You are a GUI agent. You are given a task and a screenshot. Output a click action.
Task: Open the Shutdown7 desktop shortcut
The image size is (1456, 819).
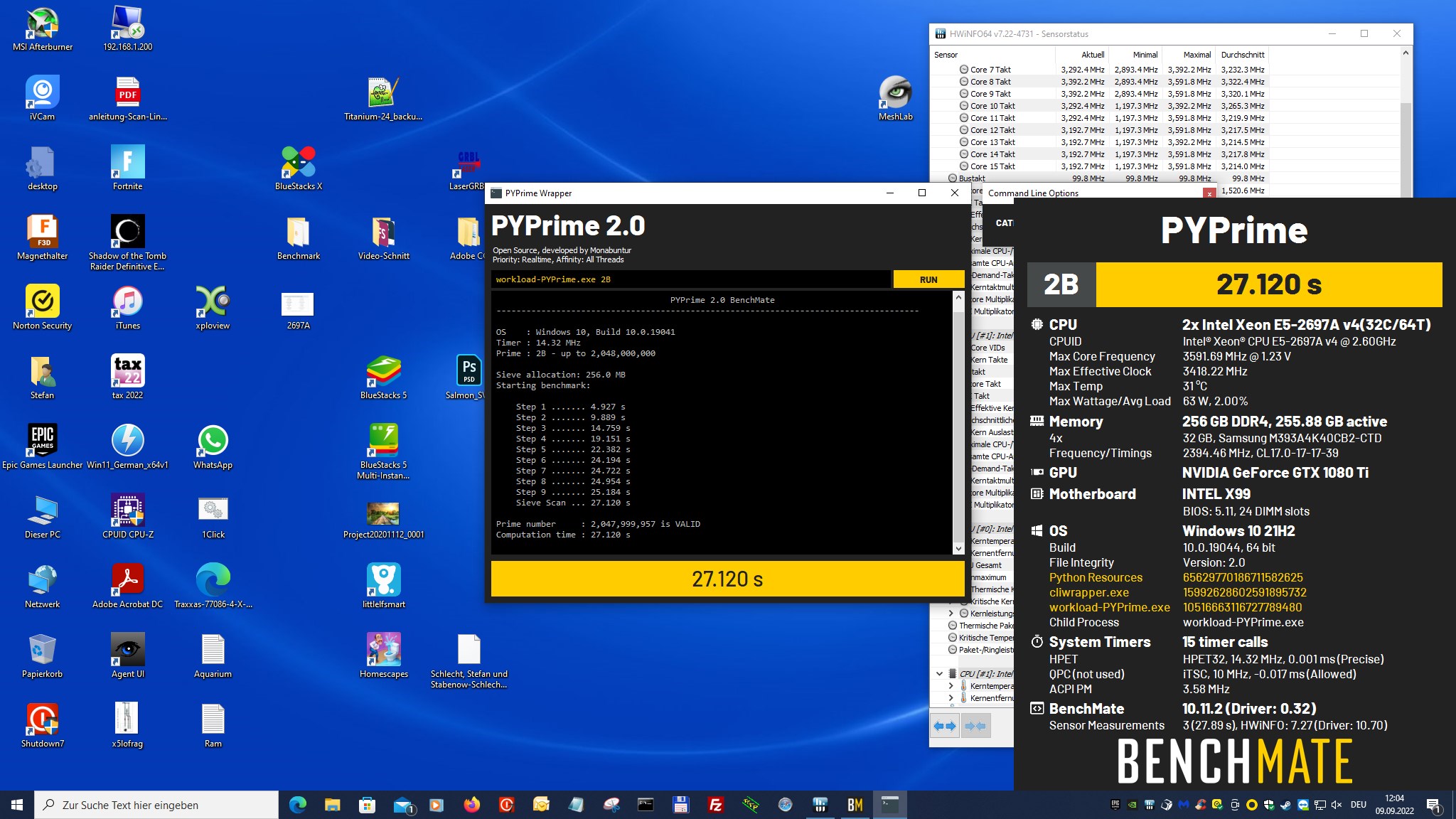tap(43, 725)
